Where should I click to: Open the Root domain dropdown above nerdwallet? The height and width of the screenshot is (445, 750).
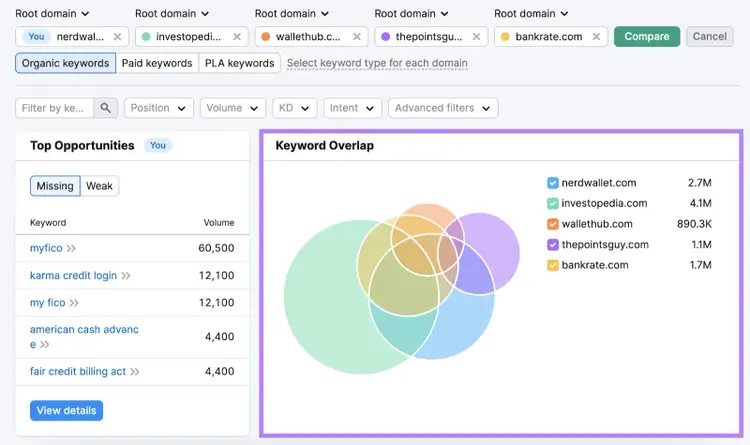(52, 13)
